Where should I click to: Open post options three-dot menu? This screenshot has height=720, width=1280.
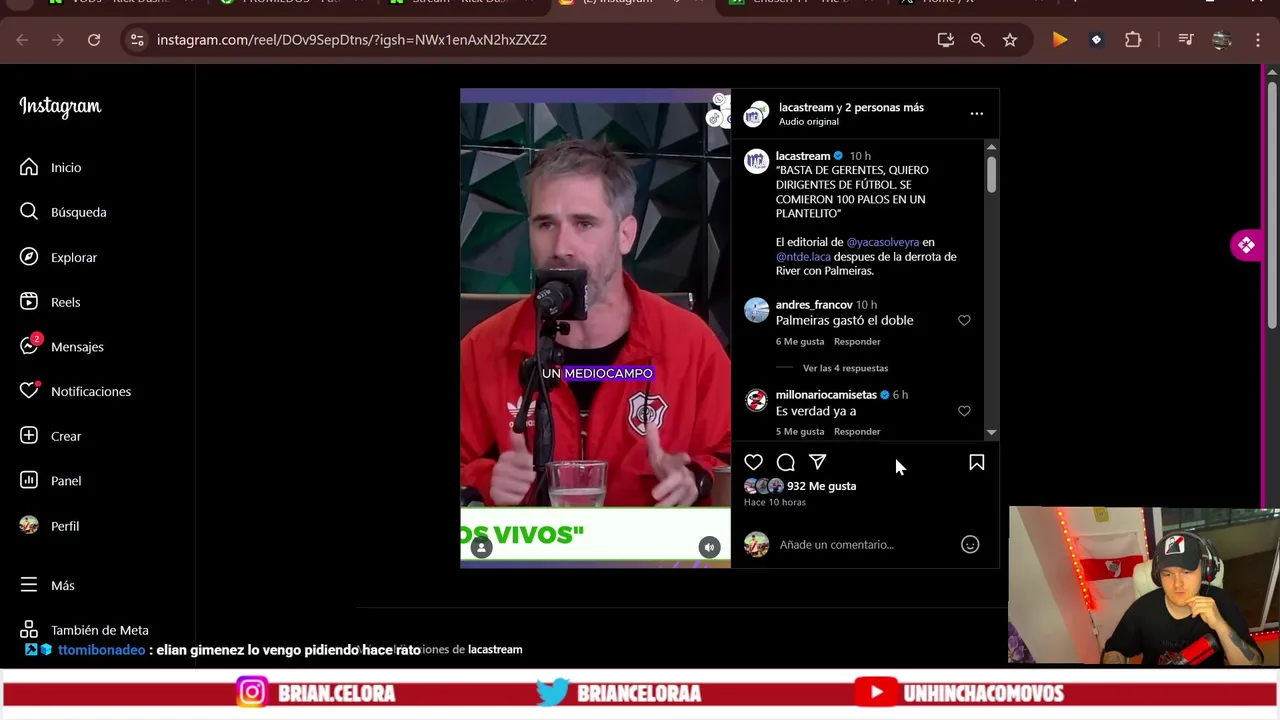point(977,114)
